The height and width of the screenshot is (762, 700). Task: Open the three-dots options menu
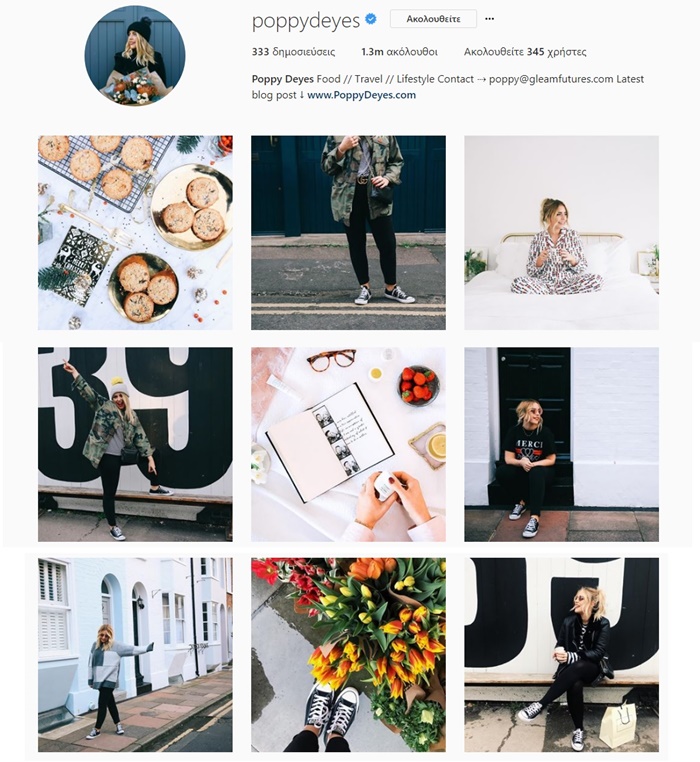coord(490,19)
